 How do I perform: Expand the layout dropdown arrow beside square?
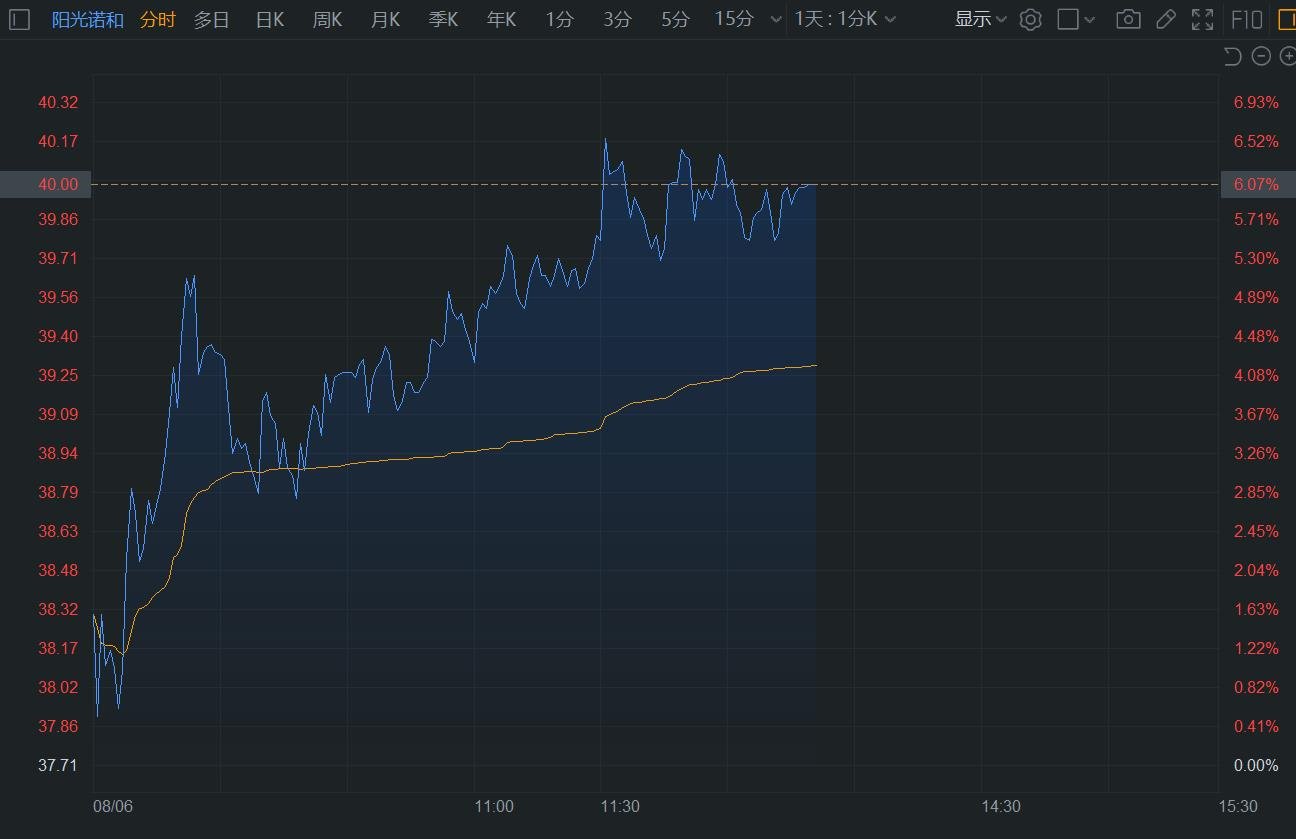tap(1090, 20)
